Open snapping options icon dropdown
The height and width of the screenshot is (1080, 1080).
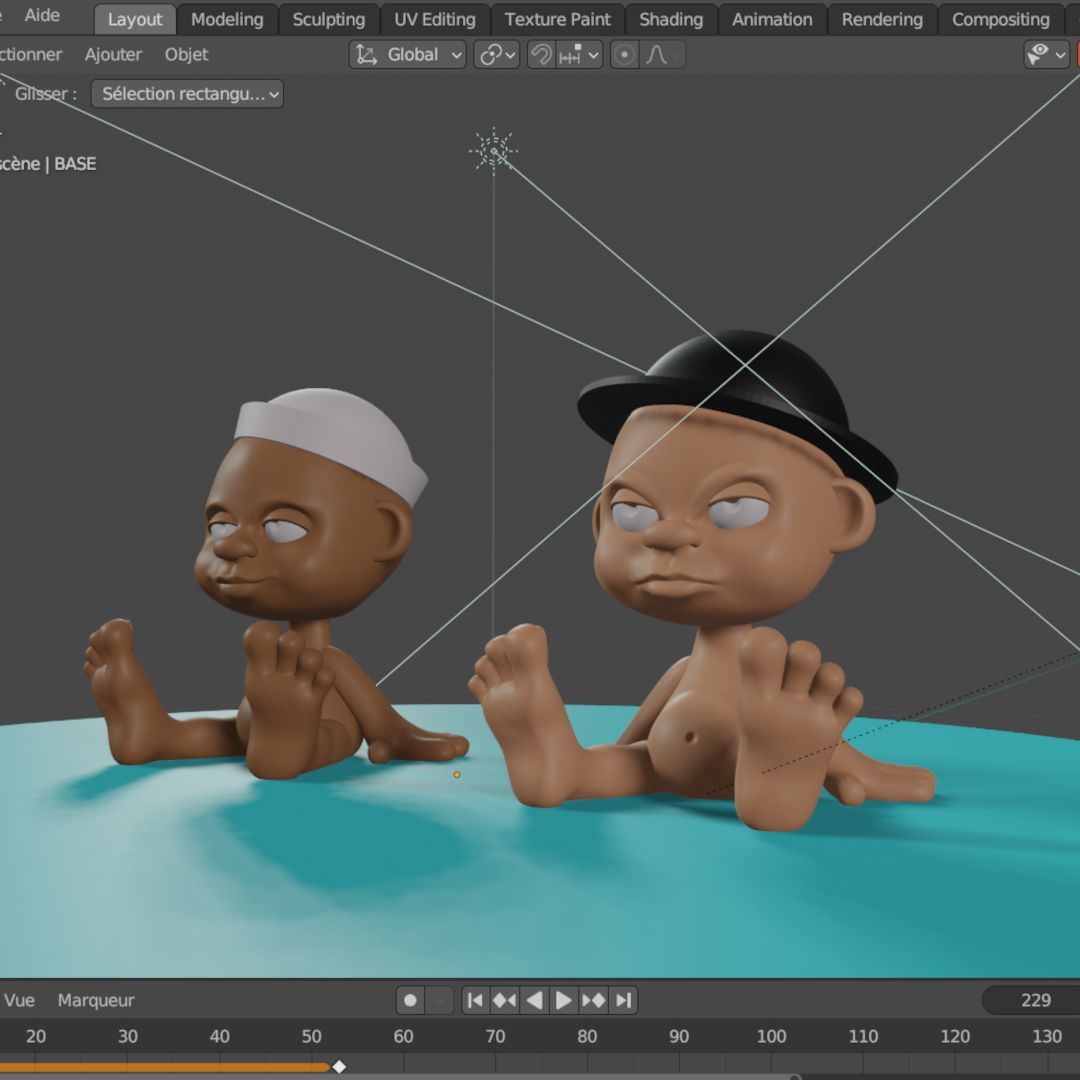click(x=579, y=54)
